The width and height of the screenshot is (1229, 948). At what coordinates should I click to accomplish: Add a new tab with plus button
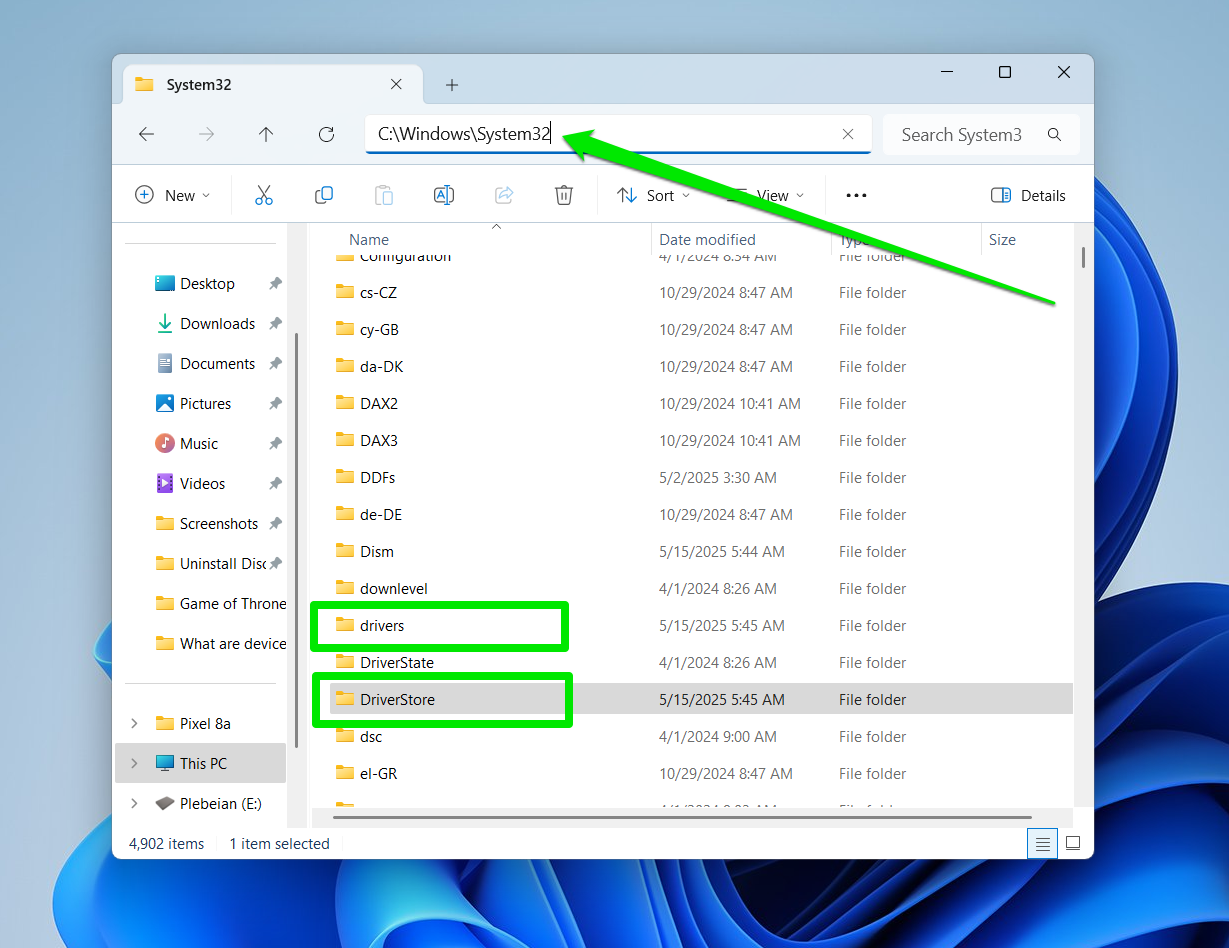452,85
